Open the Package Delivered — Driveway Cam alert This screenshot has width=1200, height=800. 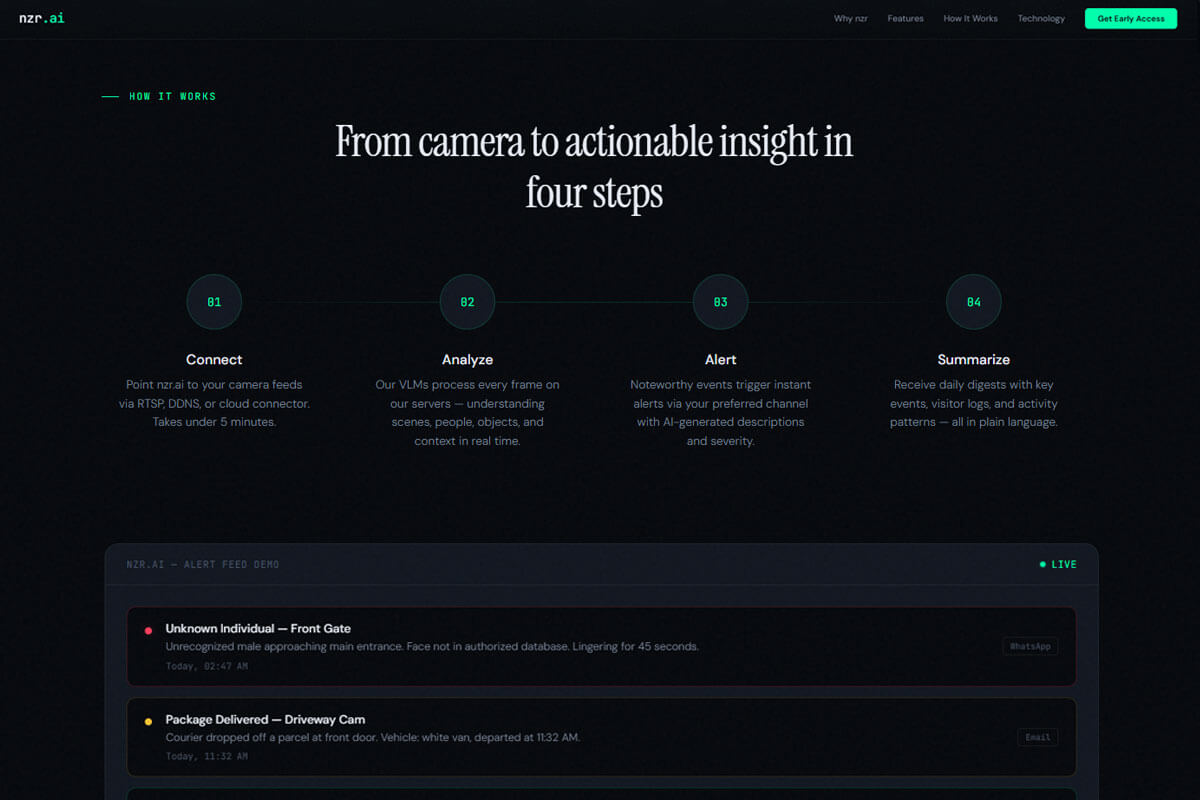tap(601, 737)
